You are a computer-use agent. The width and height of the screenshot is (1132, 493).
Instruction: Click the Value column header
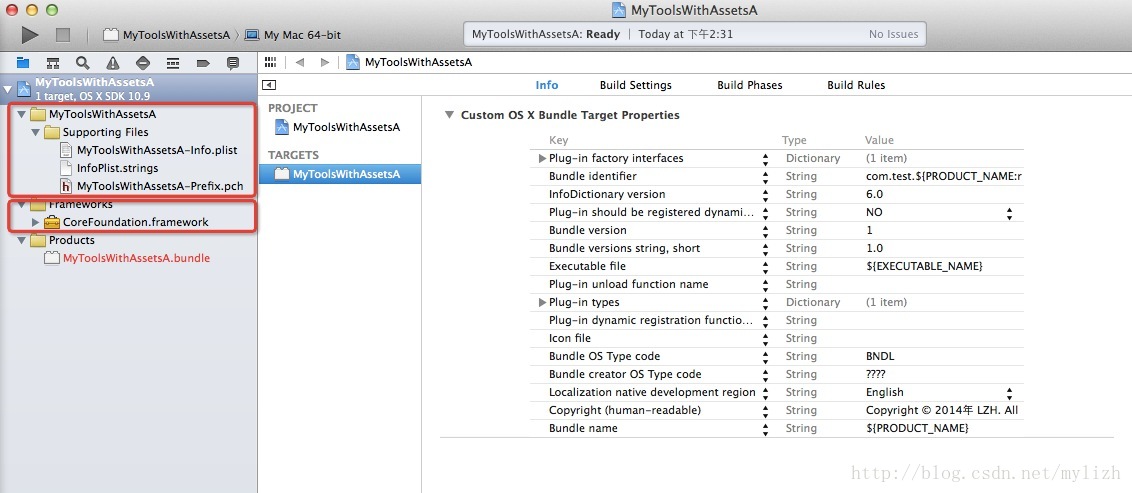click(x=879, y=140)
